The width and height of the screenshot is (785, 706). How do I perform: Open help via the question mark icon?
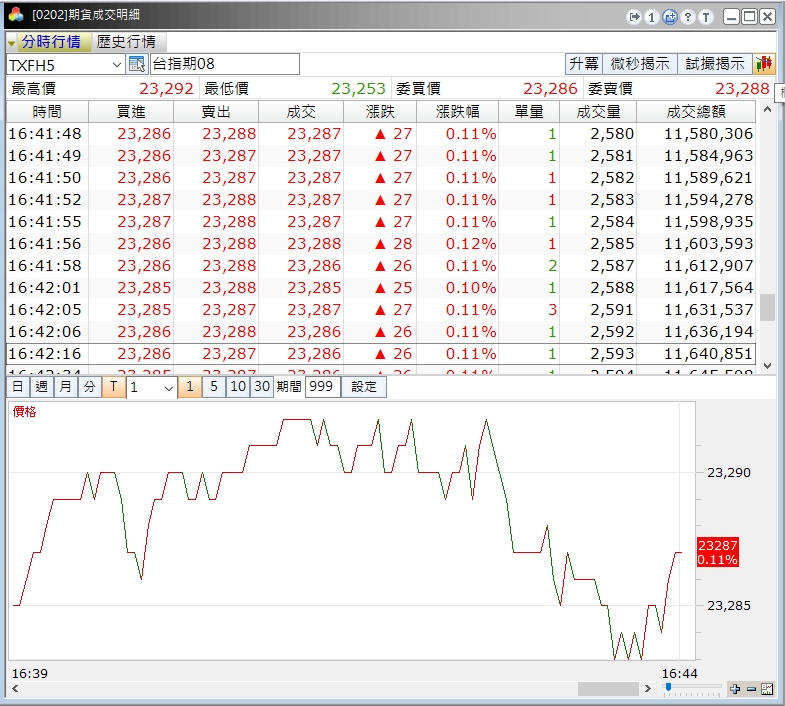(x=688, y=17)
